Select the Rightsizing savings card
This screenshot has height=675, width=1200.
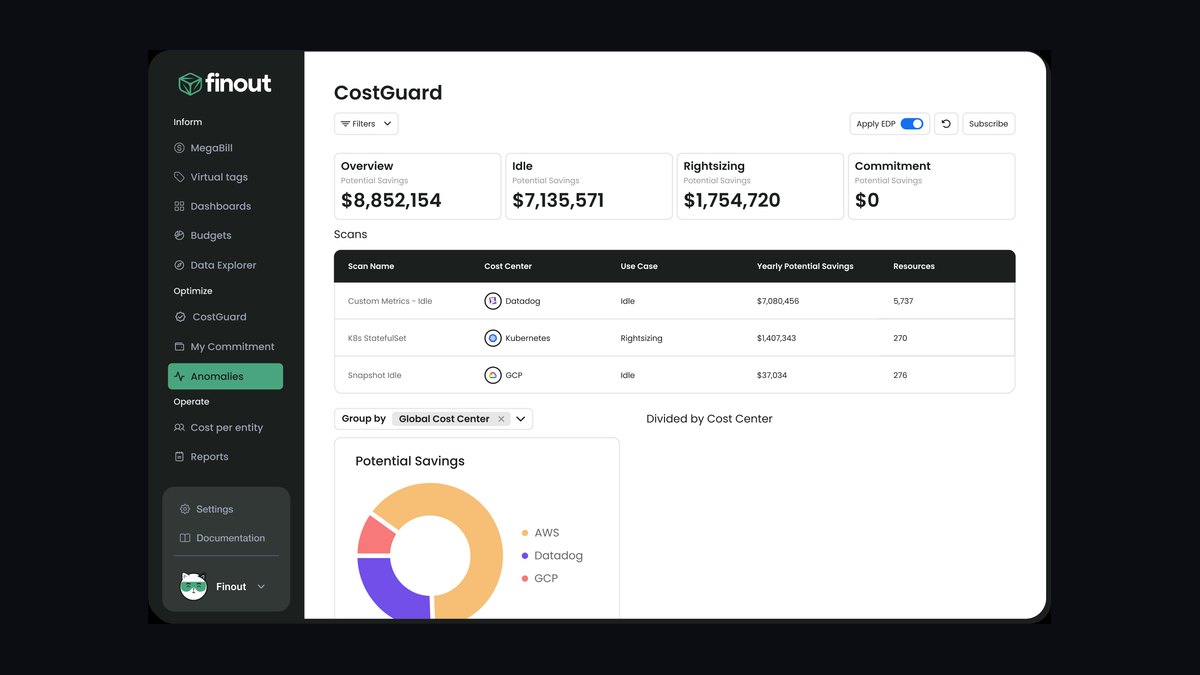pos(760,186)
